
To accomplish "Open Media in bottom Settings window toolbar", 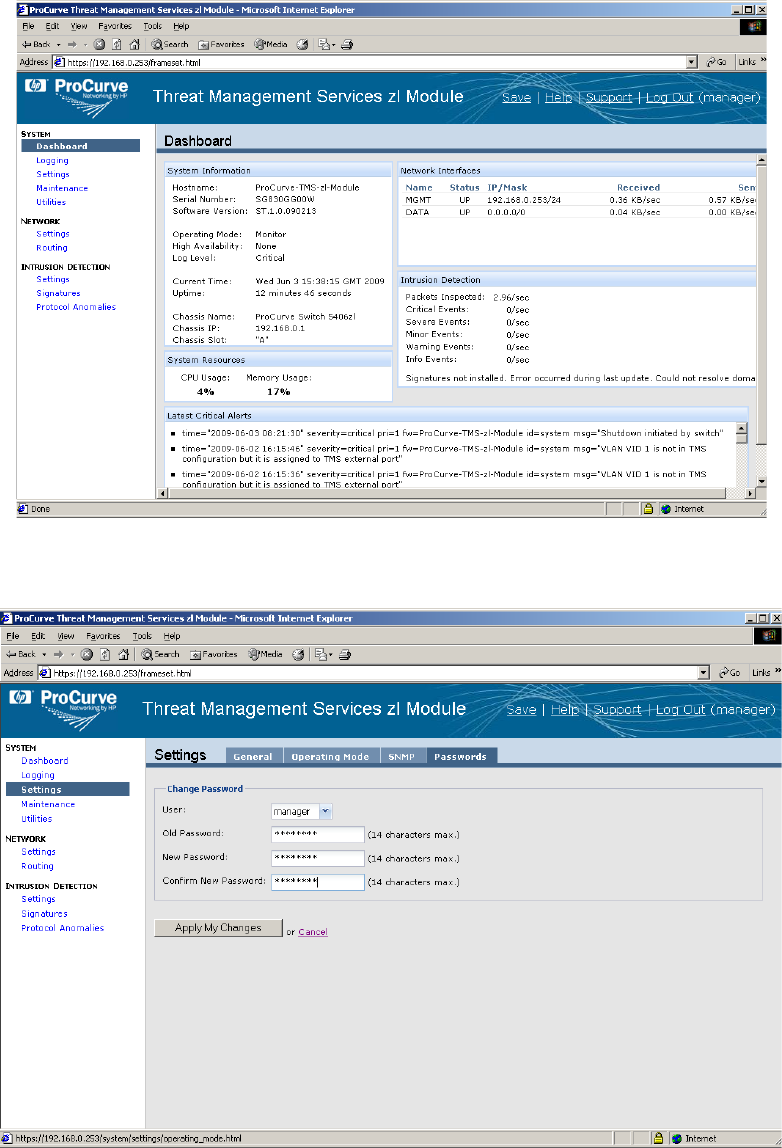I will click(x=265, y=655).
